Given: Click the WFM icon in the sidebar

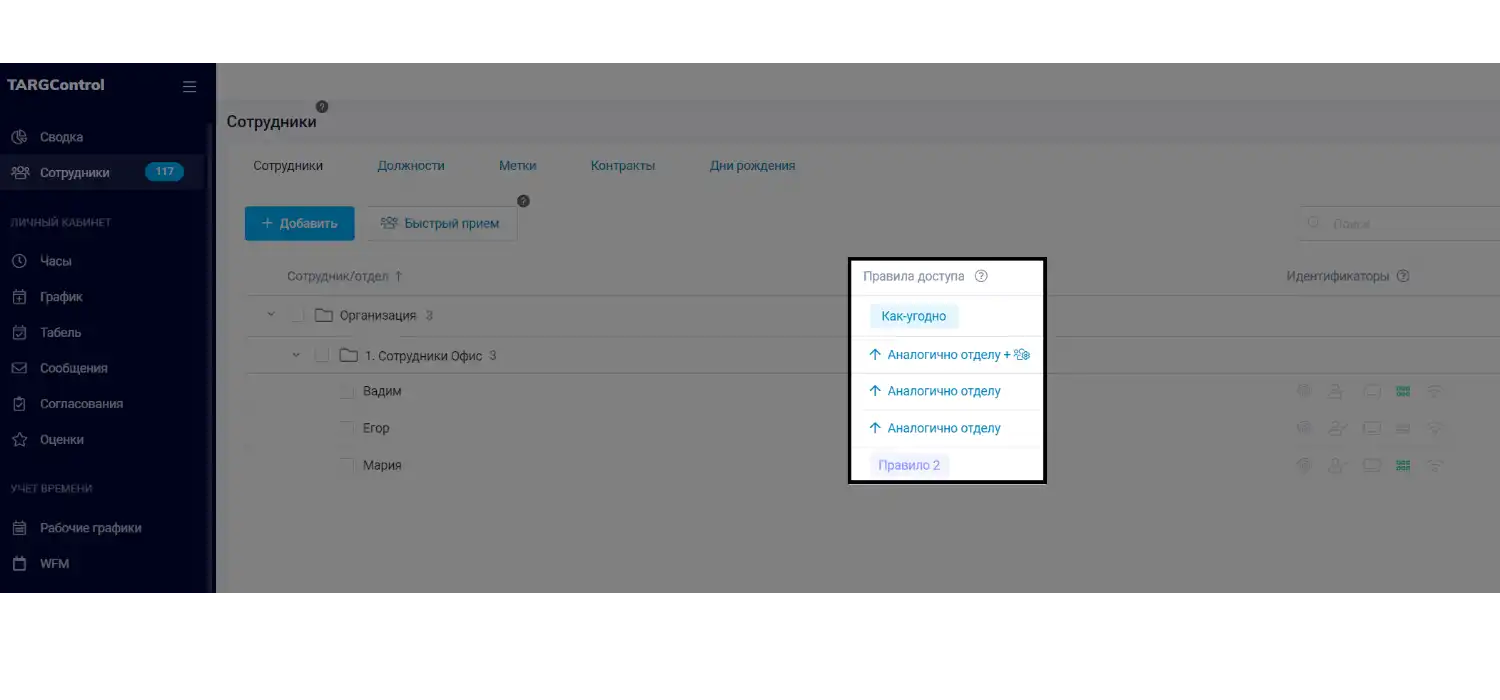Looking at the screenshot, I should coord(19,563).
